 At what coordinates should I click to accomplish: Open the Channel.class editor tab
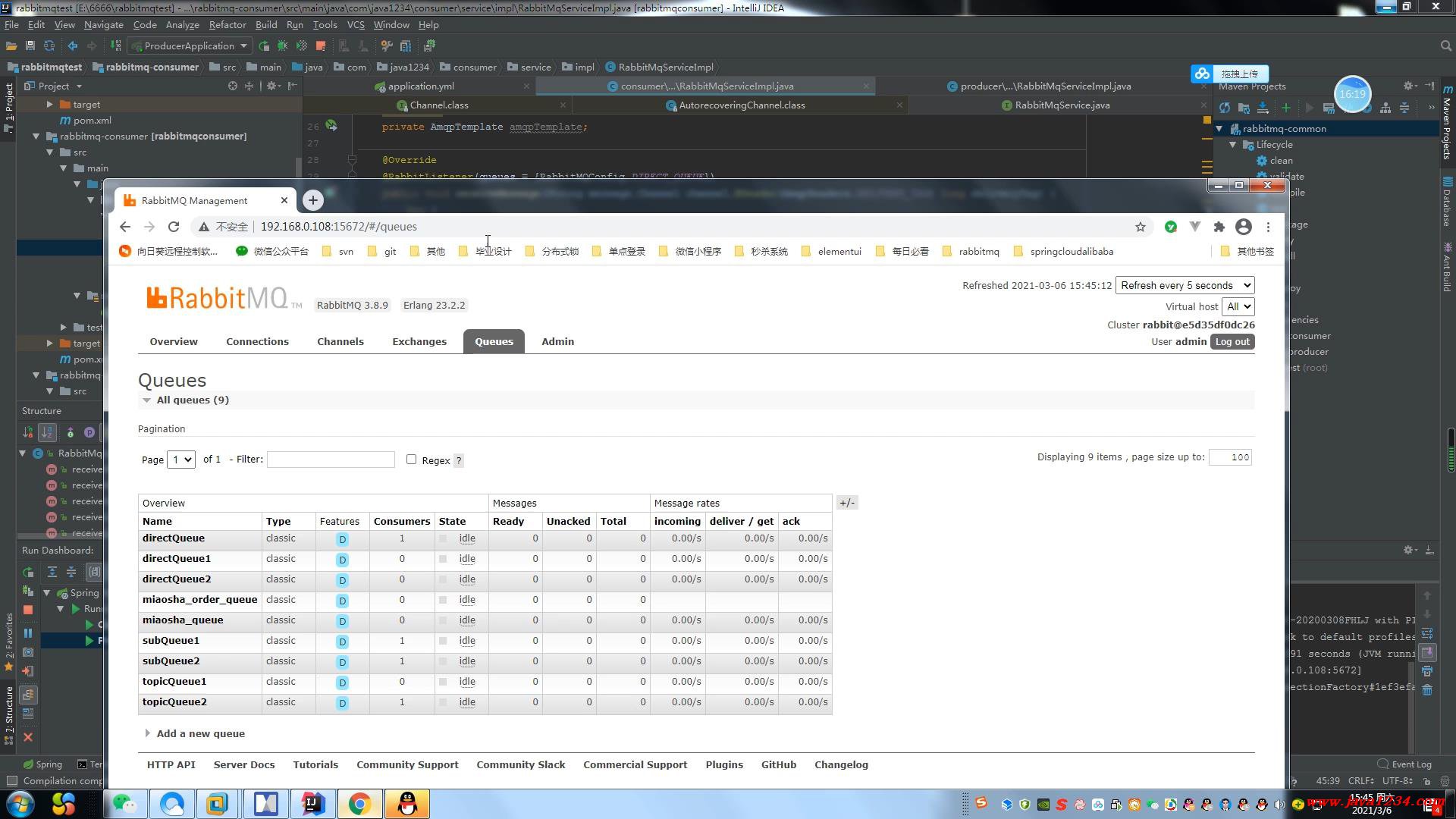pyautogui.click(x=439, y=105)
